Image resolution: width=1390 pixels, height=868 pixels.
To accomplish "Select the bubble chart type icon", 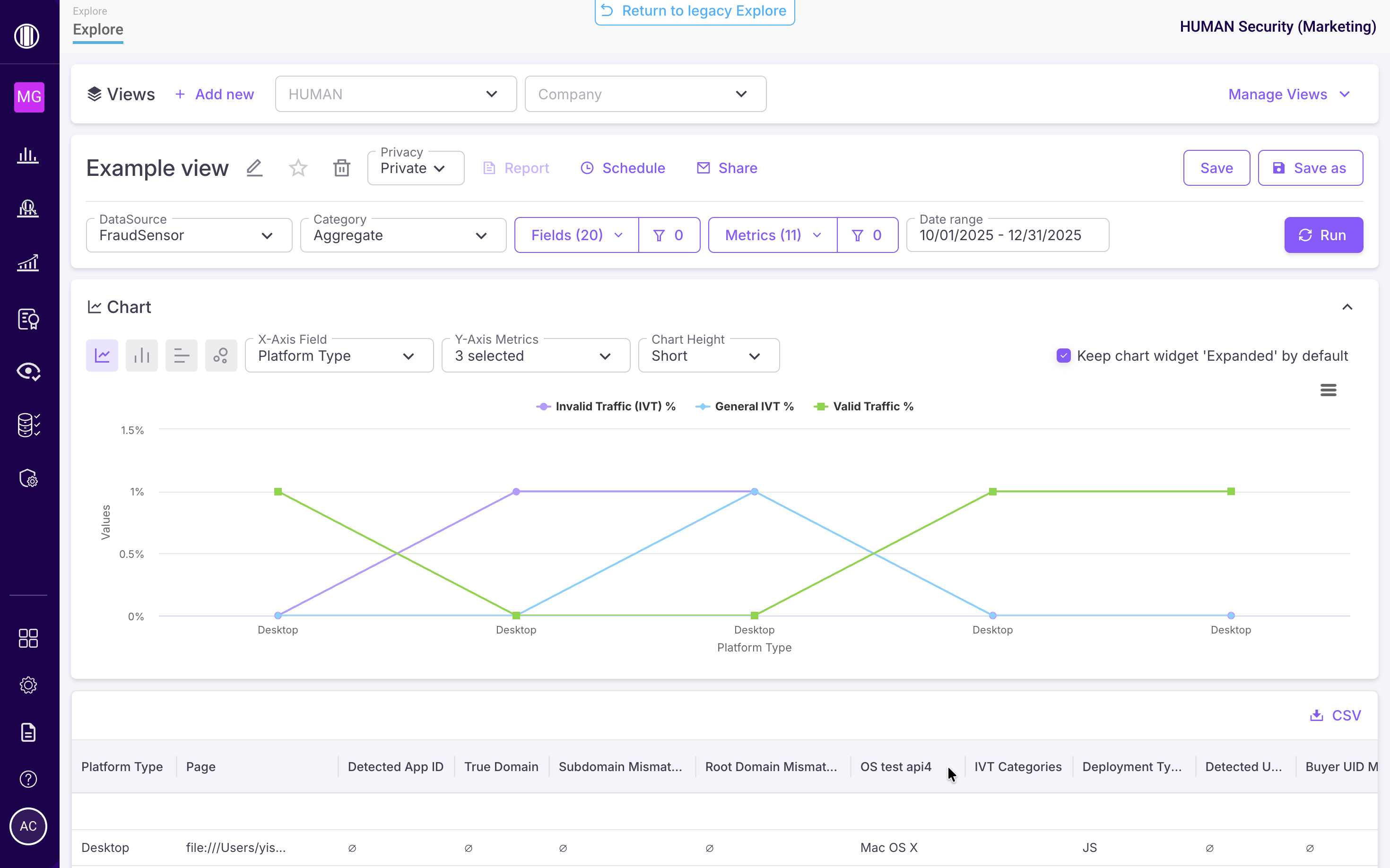I will click(221, 356).
